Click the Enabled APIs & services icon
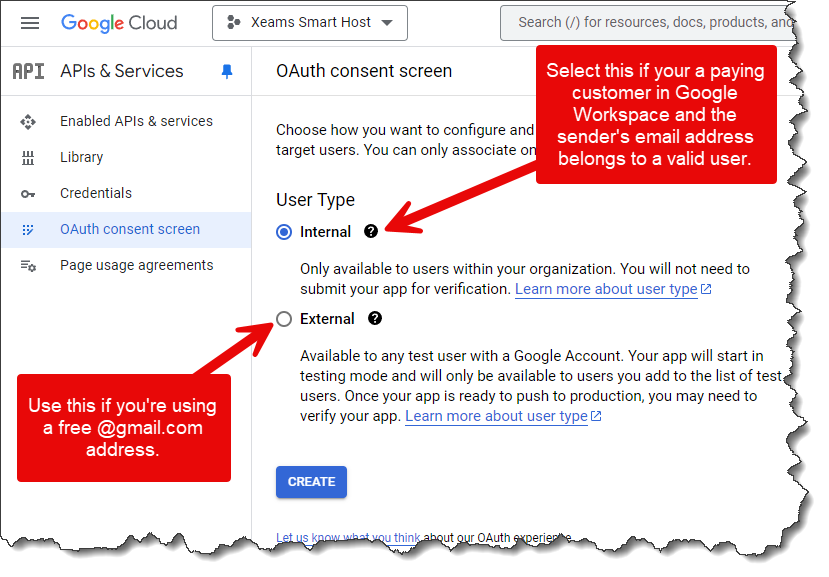The width and height of the screenshot is (829, 577). [x=28, y=122]
